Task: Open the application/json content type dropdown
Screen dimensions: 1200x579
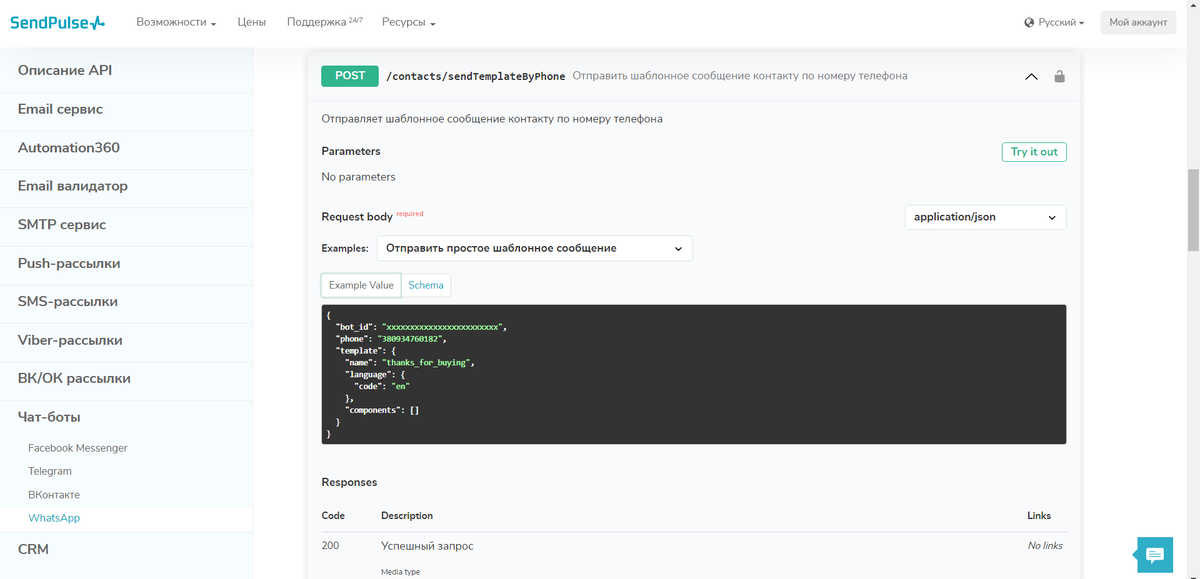Action: point(985,217)
